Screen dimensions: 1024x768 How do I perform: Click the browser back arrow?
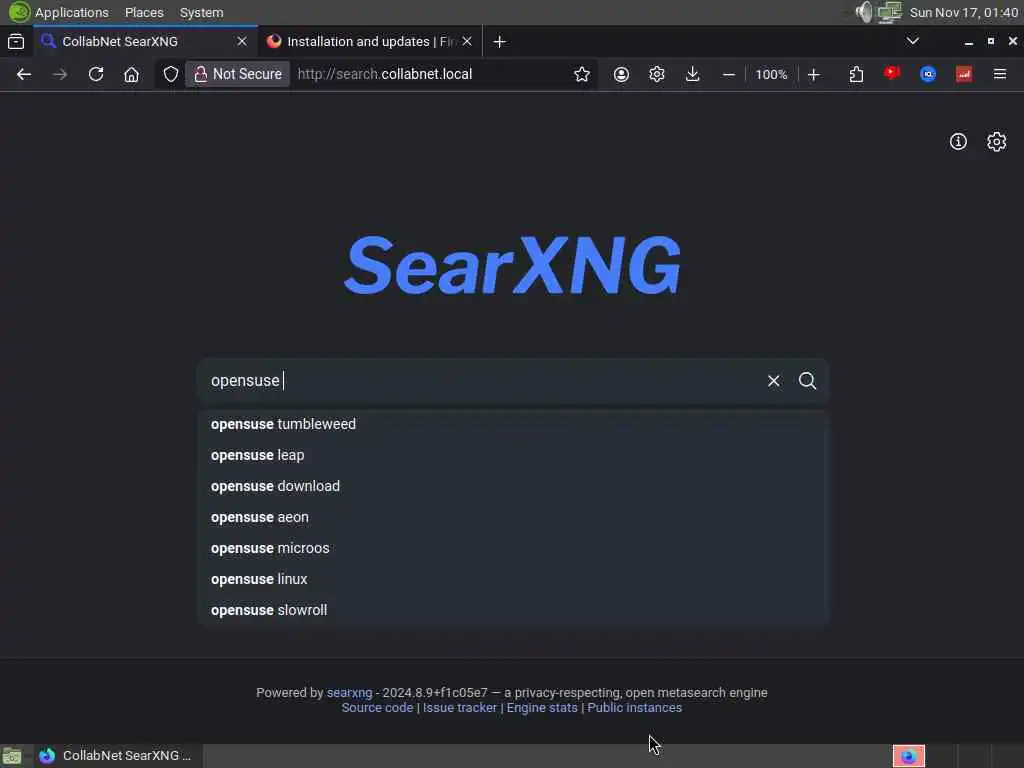24,74
